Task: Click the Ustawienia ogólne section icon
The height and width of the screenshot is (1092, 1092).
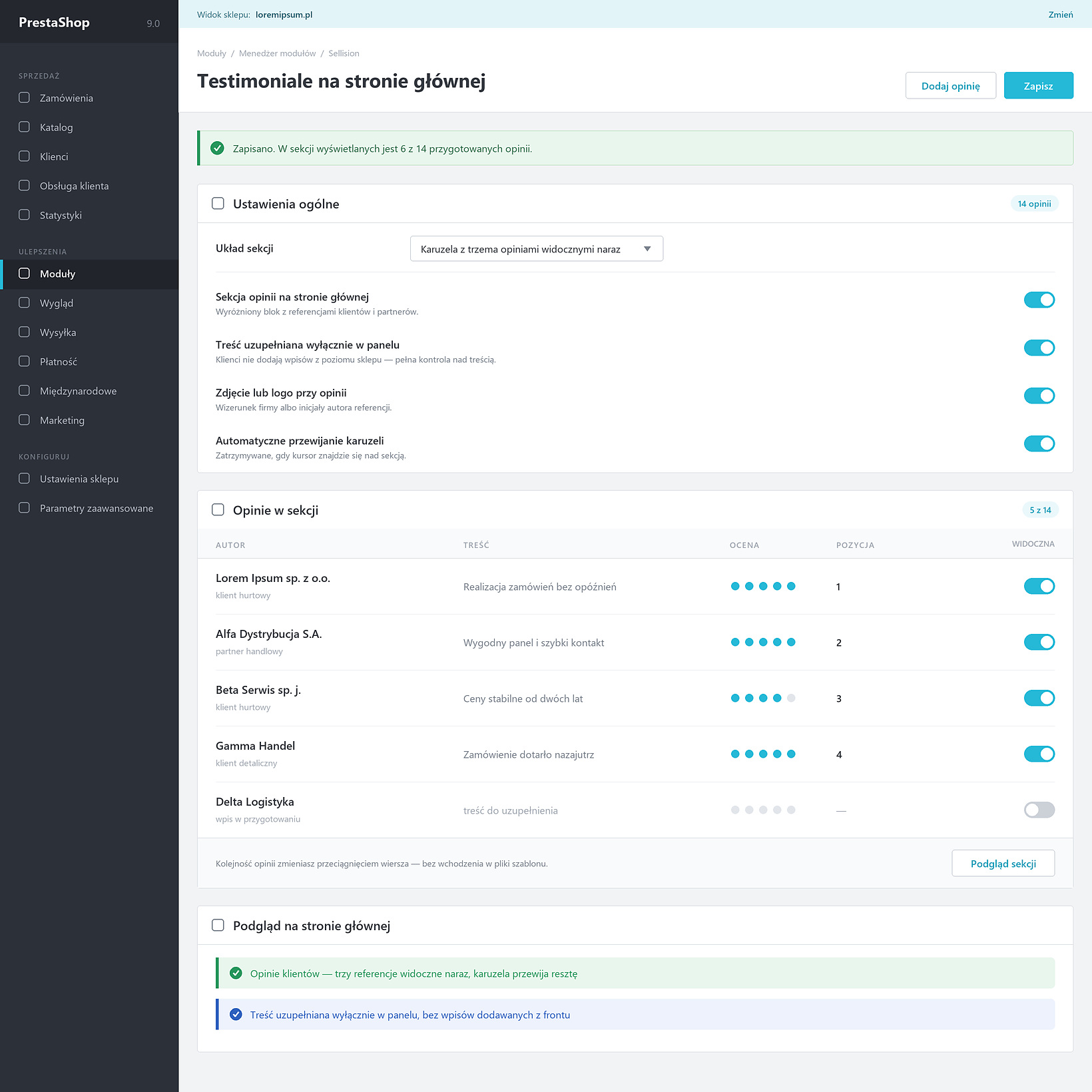Action: point(218,204)
